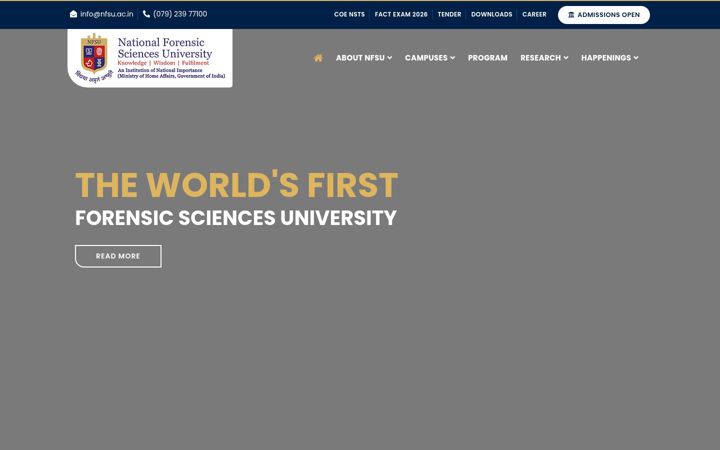Click the building icon in Admissions Open button
720x450 pixels.
click(571, 15)
